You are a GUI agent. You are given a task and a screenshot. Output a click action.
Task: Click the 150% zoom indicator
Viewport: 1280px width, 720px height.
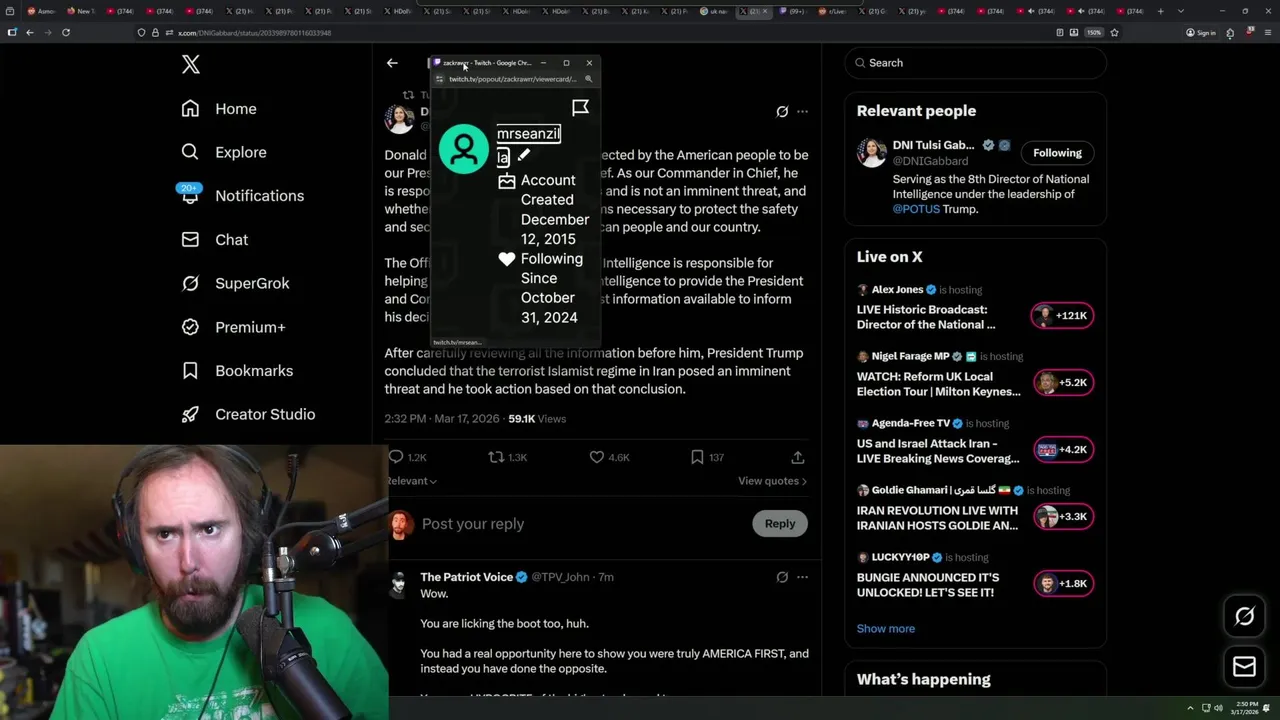pos(1094,32)
